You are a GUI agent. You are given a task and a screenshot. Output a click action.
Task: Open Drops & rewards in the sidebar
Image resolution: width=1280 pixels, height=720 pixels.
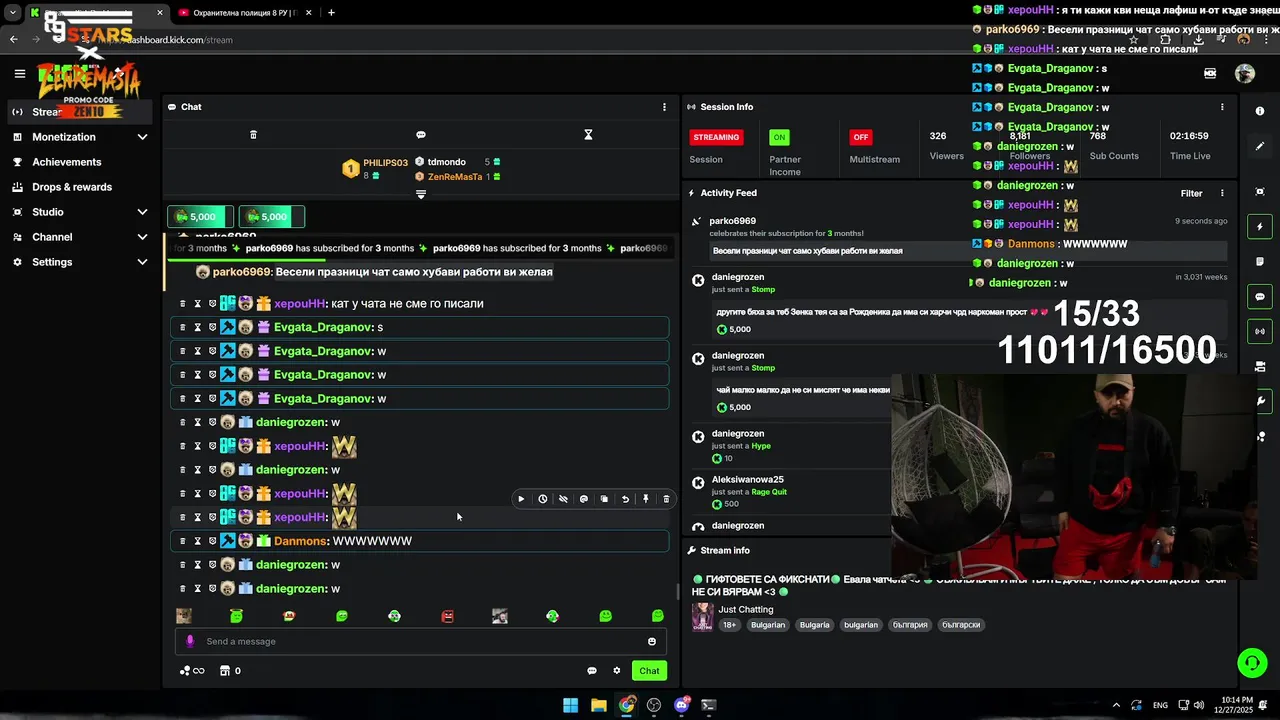pos(72,187)
